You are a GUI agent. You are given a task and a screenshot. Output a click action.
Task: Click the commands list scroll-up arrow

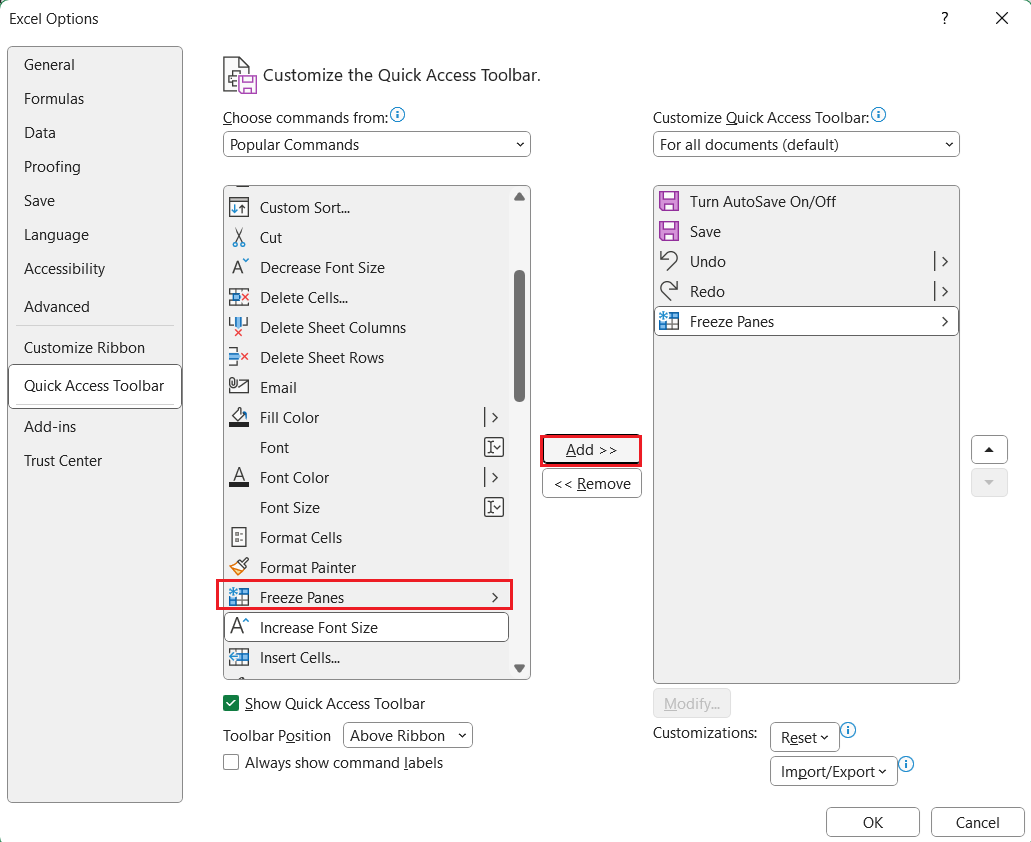pos(519,197)
